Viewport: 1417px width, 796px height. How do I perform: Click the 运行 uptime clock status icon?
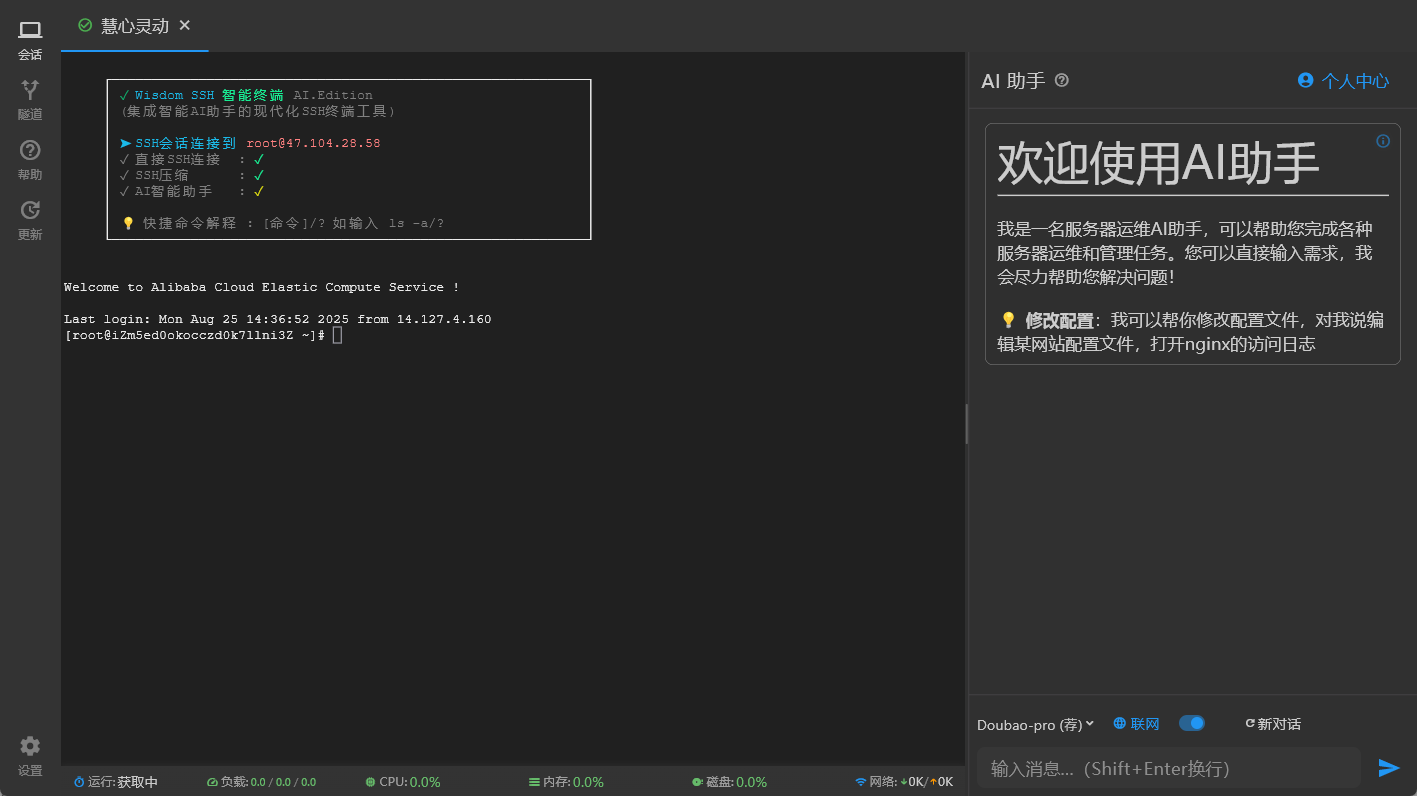79,782
